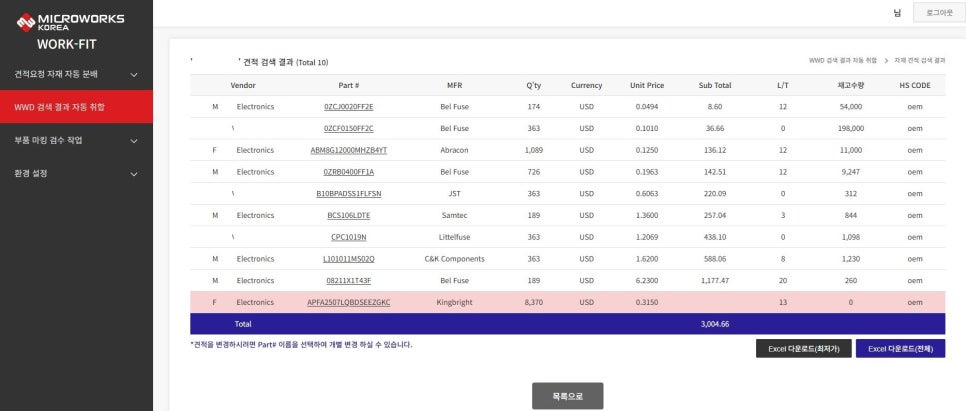Click unit price 0.3150 in Kingbright row
966x411 pixels.
point(647,302)
